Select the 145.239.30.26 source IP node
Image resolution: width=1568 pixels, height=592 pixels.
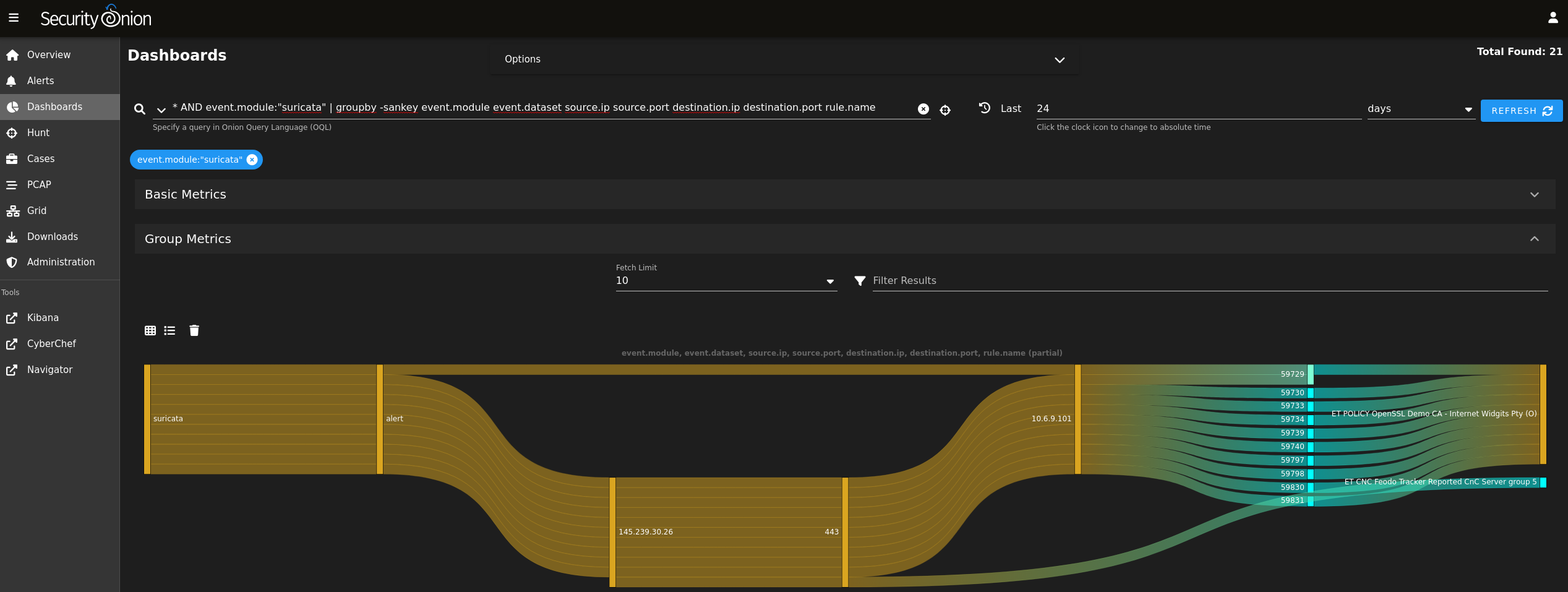612,532
